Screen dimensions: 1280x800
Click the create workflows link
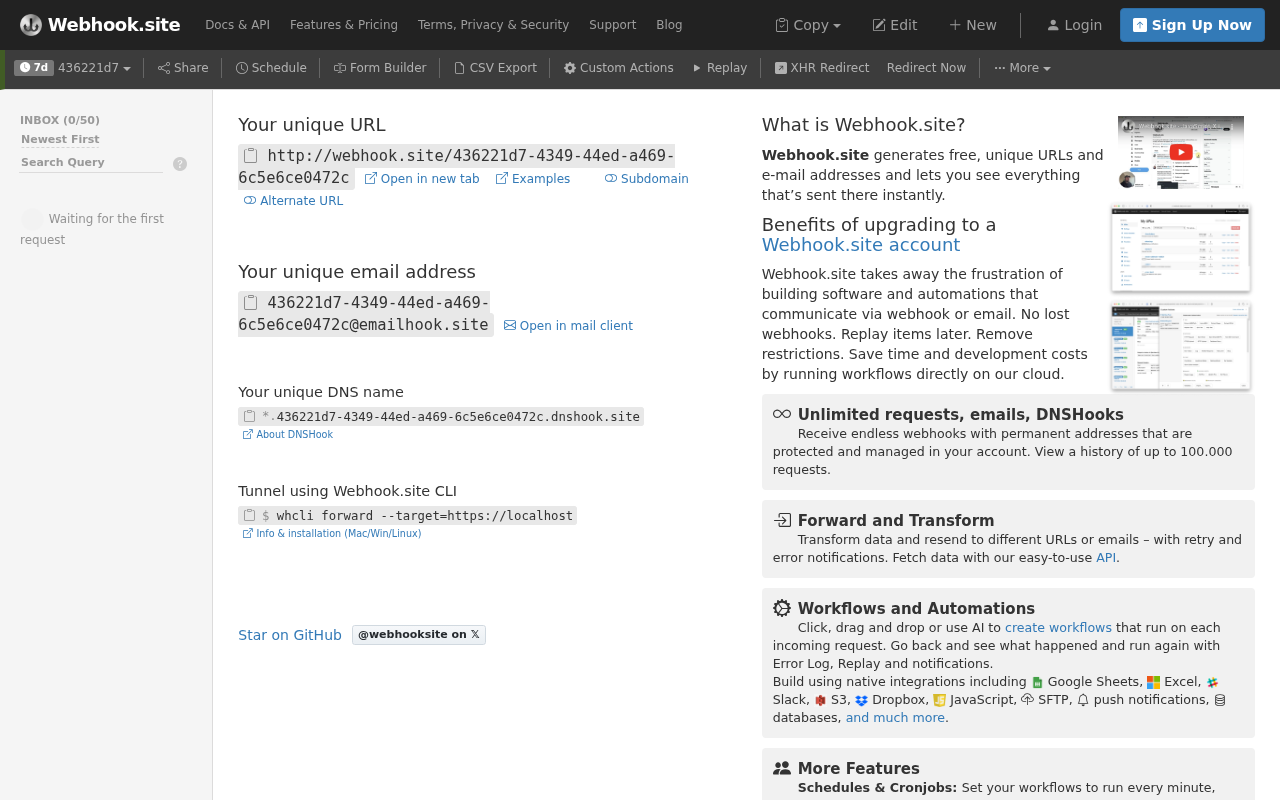pyautogui.click(x=1058, y=628)
